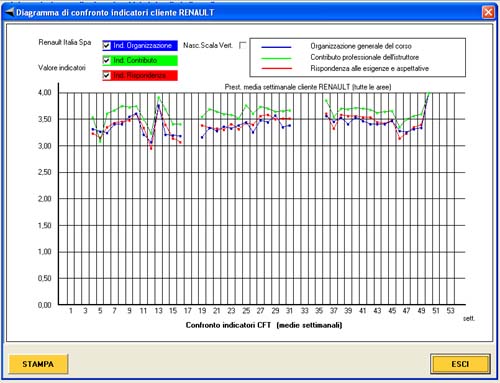
Task: Click week 1 on the x-axis
Action: pyautogui.click(x=71, y=311)
